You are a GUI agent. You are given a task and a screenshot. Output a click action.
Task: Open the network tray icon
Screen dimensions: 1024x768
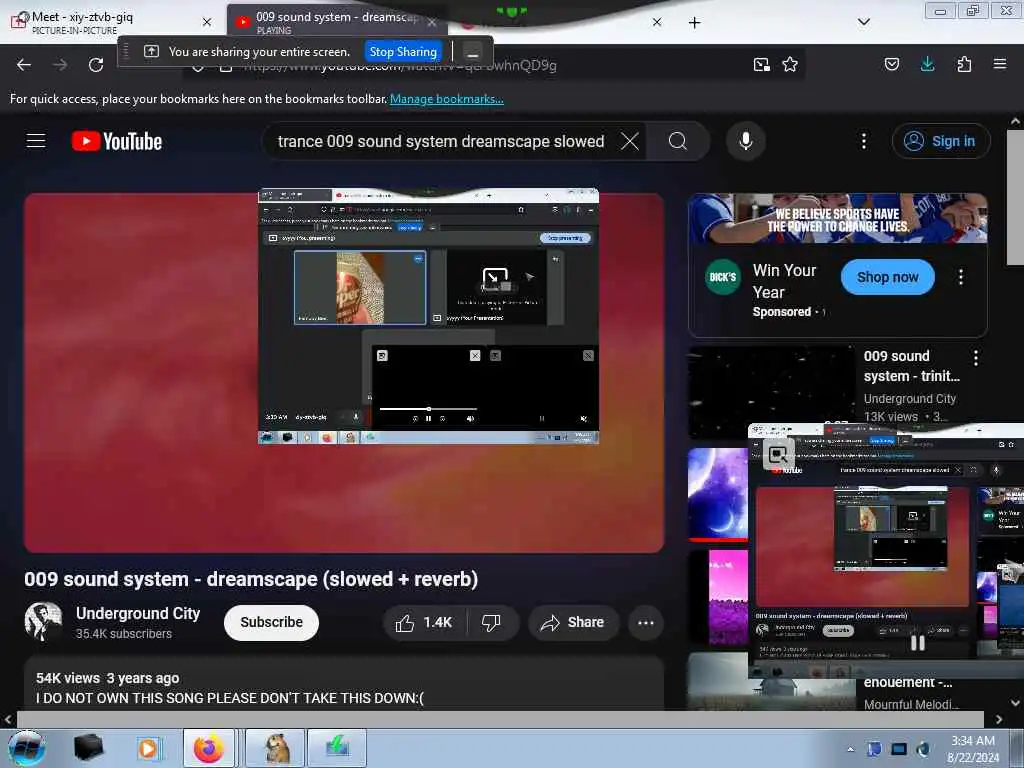pyautogui.click(x=899, y=749)
